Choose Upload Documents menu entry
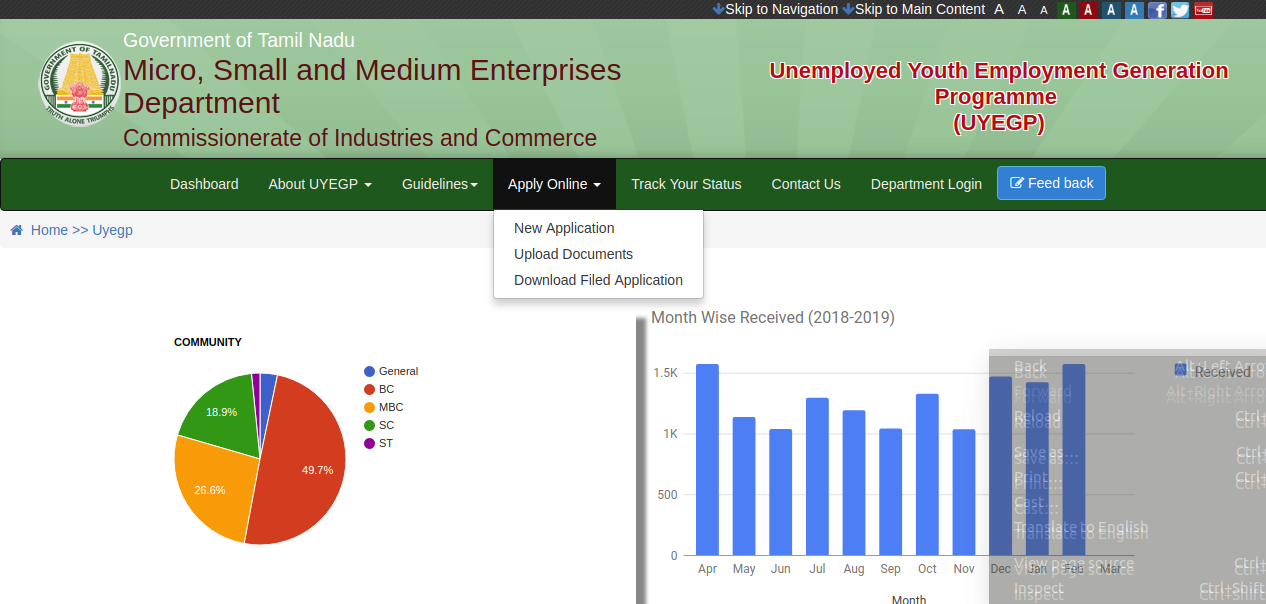The width and height of the screenshot is (1266, 604). 573,254
